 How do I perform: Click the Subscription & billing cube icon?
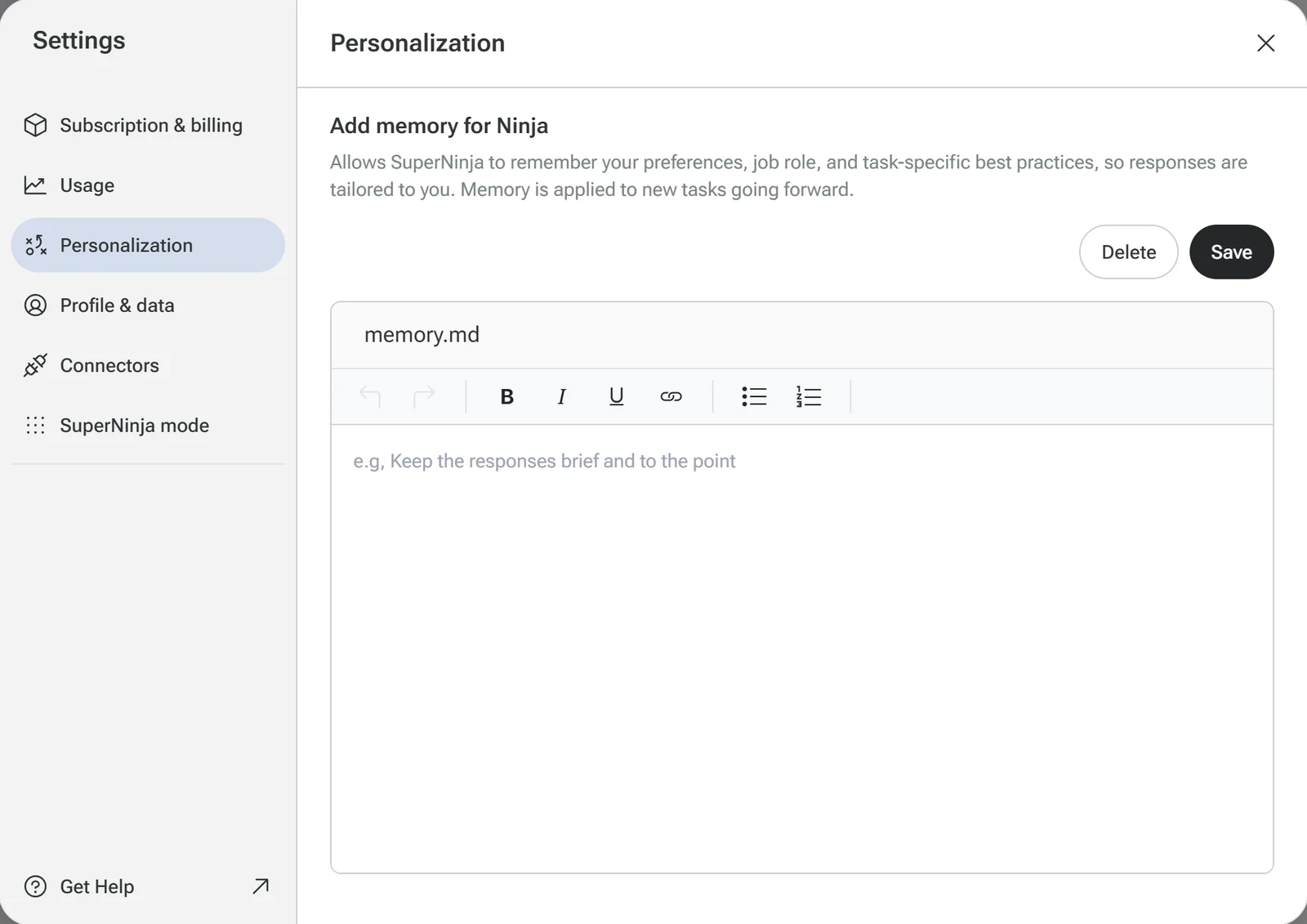[35, 125]
